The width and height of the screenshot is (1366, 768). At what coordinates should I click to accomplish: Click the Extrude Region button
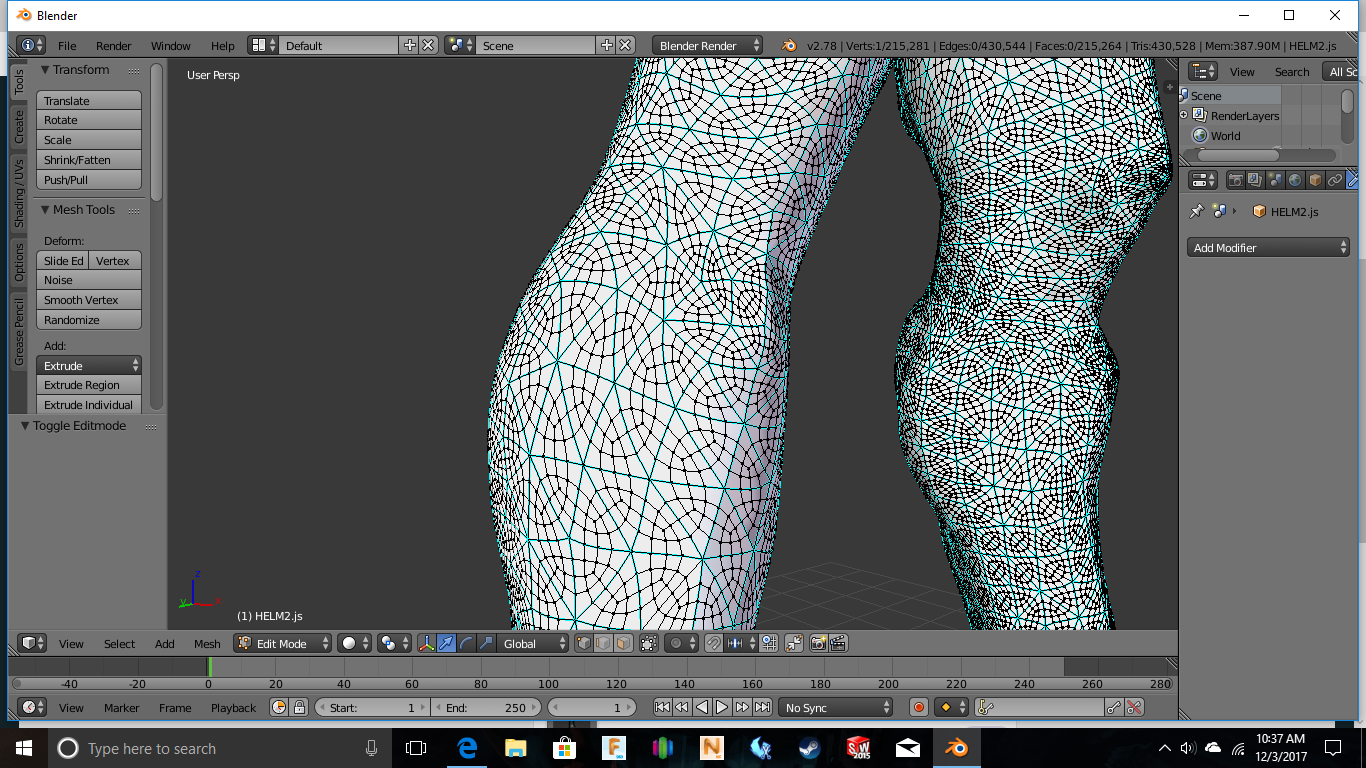coord(89,384)
